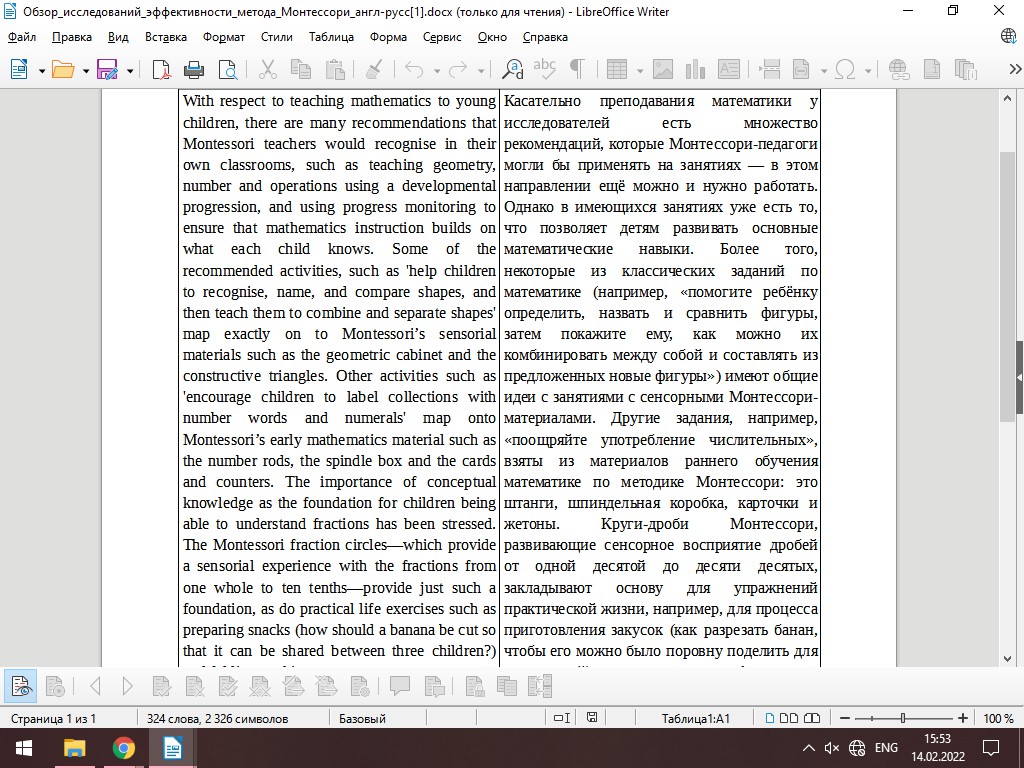Click the document save status icon
Screen dimensions: 1024x768
[x=592, y=718]
